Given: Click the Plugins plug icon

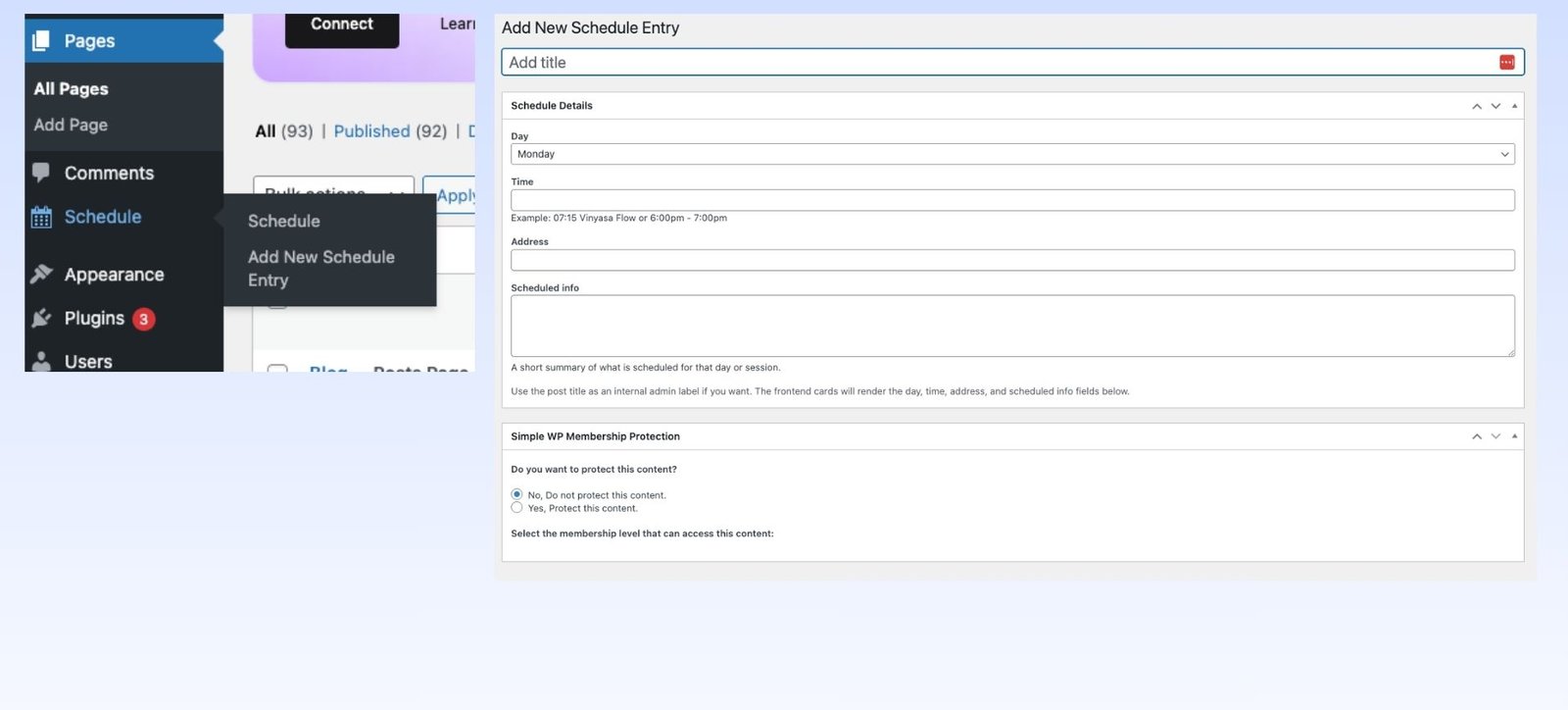Looking at the screenshot, I should tap(41, 318).
